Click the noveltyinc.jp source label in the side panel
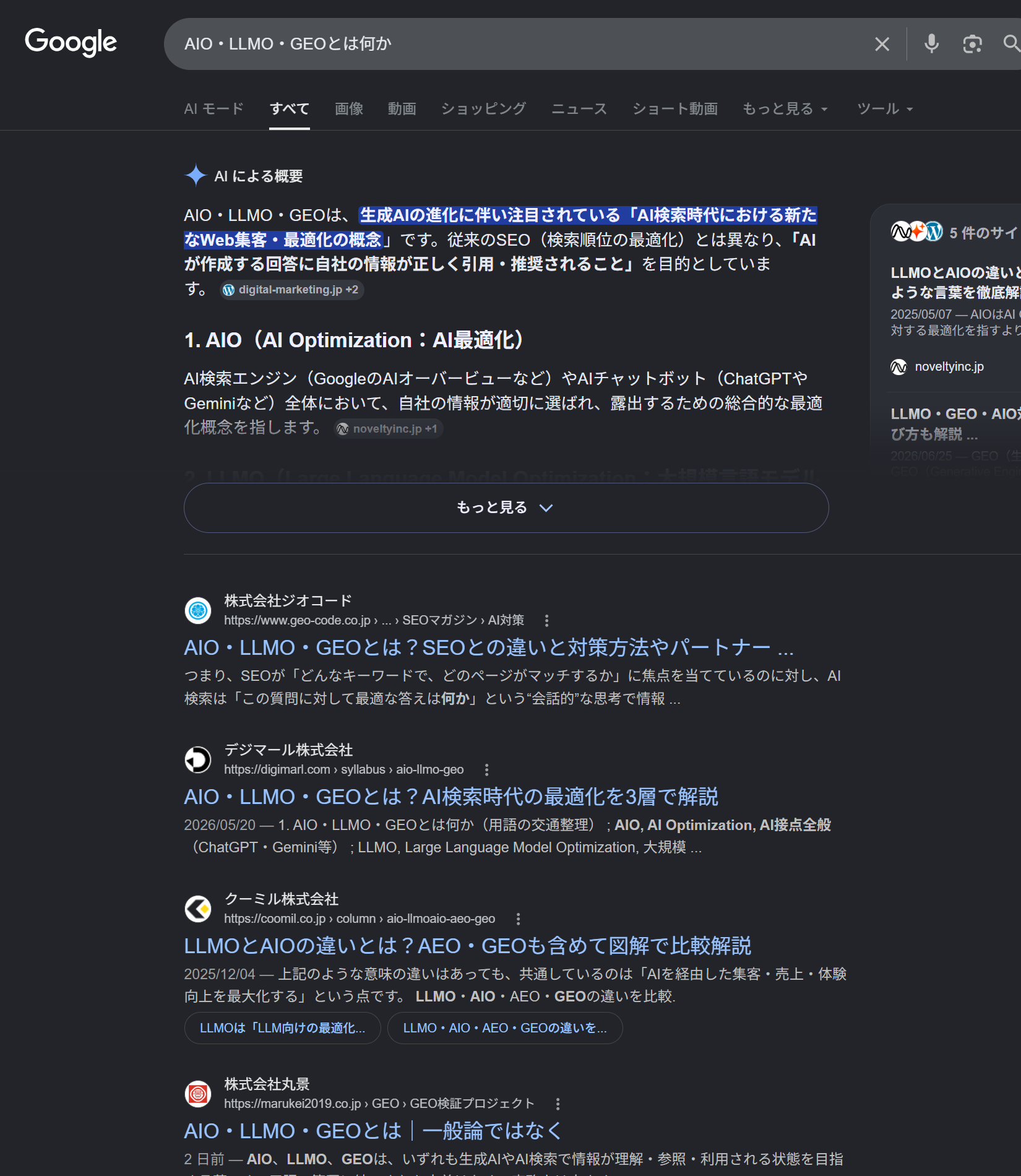 coord(949,367)
